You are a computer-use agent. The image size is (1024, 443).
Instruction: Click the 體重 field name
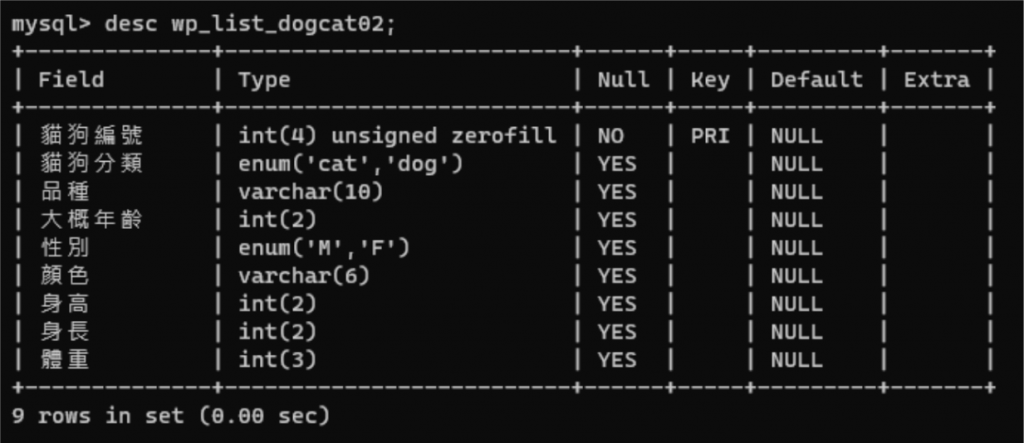click(x=64, y=359)
